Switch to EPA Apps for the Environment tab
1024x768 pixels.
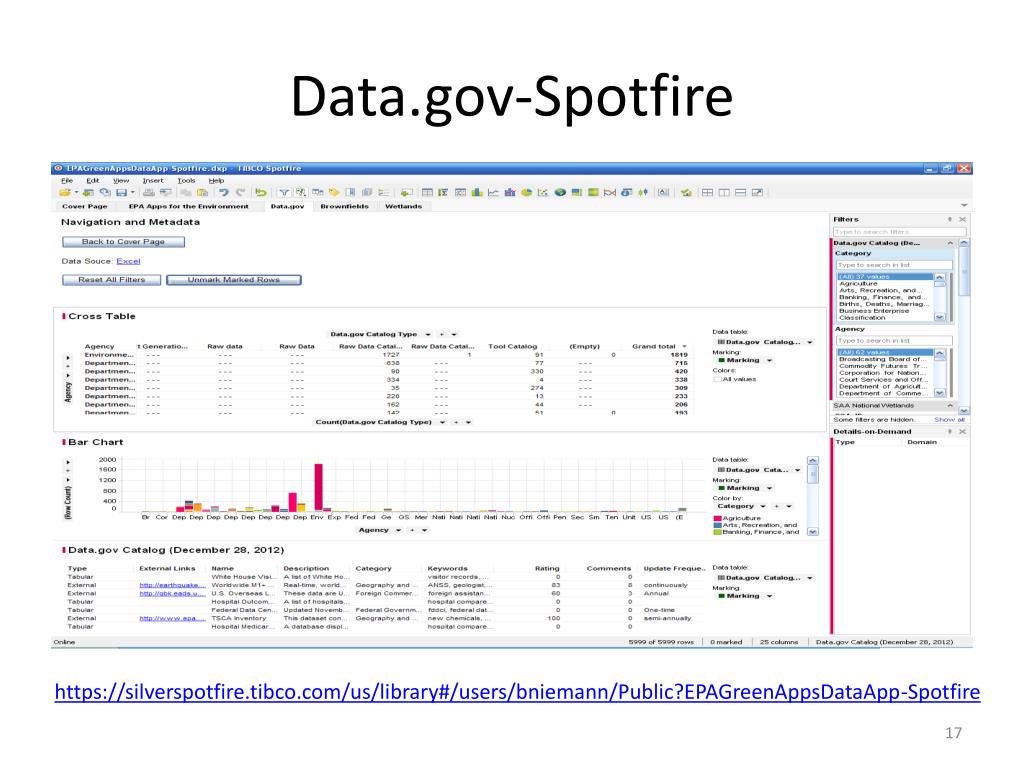(188, 206)
